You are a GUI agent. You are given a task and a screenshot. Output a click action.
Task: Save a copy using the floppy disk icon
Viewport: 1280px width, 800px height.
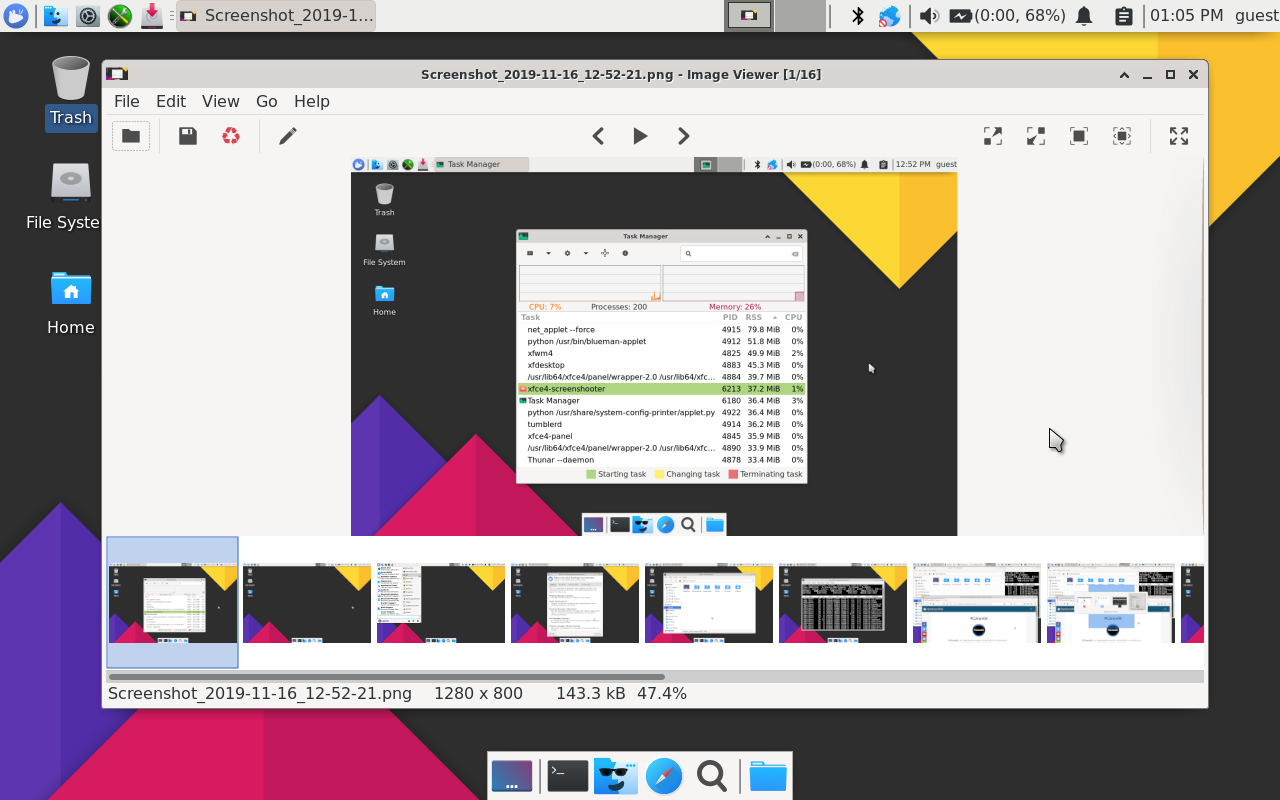pyautogui.click(x=188, y=136)
